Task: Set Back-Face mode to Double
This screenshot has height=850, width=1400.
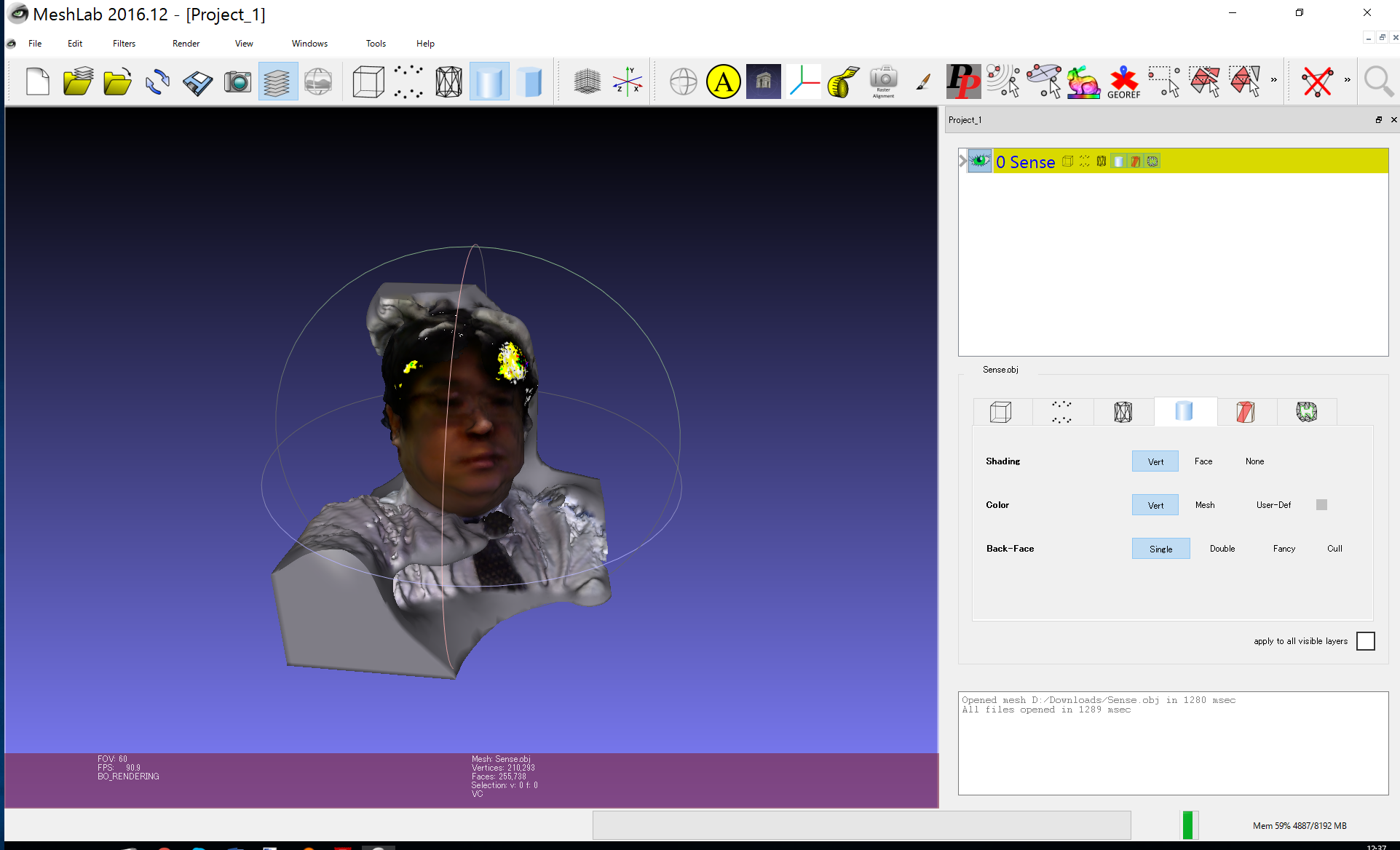Action: coord(1222,549)
